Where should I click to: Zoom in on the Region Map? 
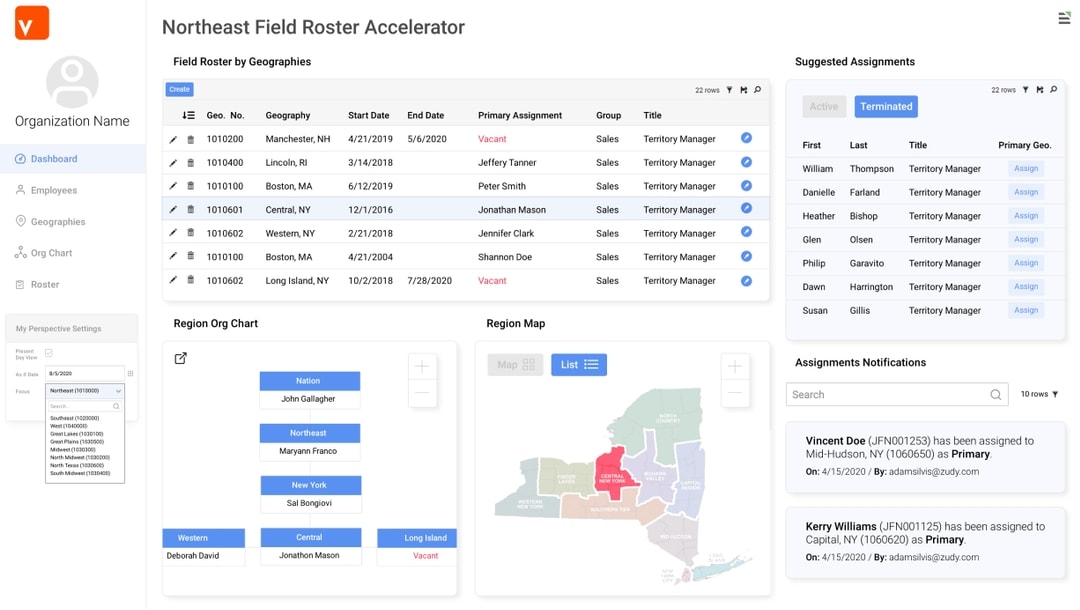click(735, 367)
